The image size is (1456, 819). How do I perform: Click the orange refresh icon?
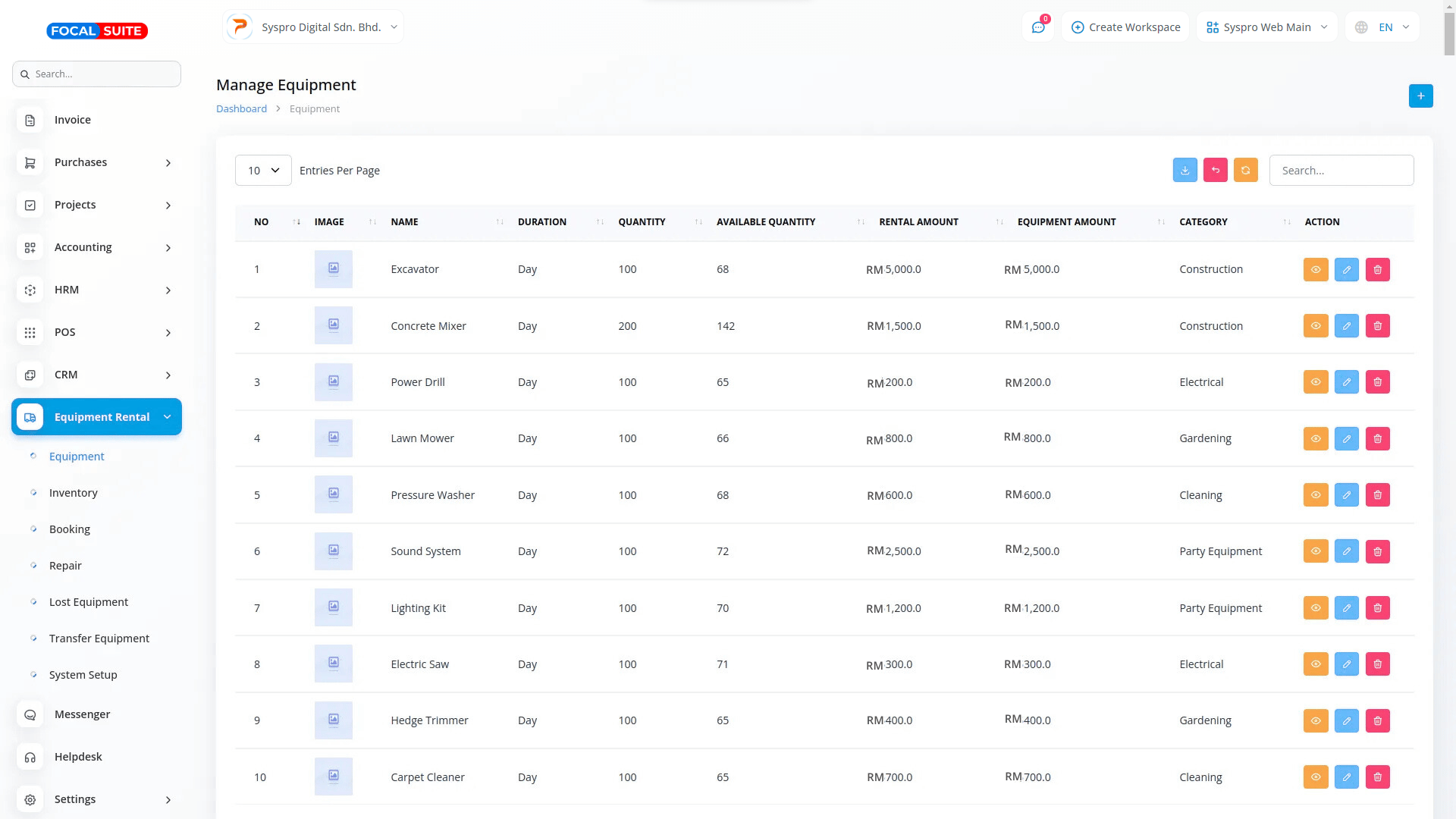click(1245, 170)
